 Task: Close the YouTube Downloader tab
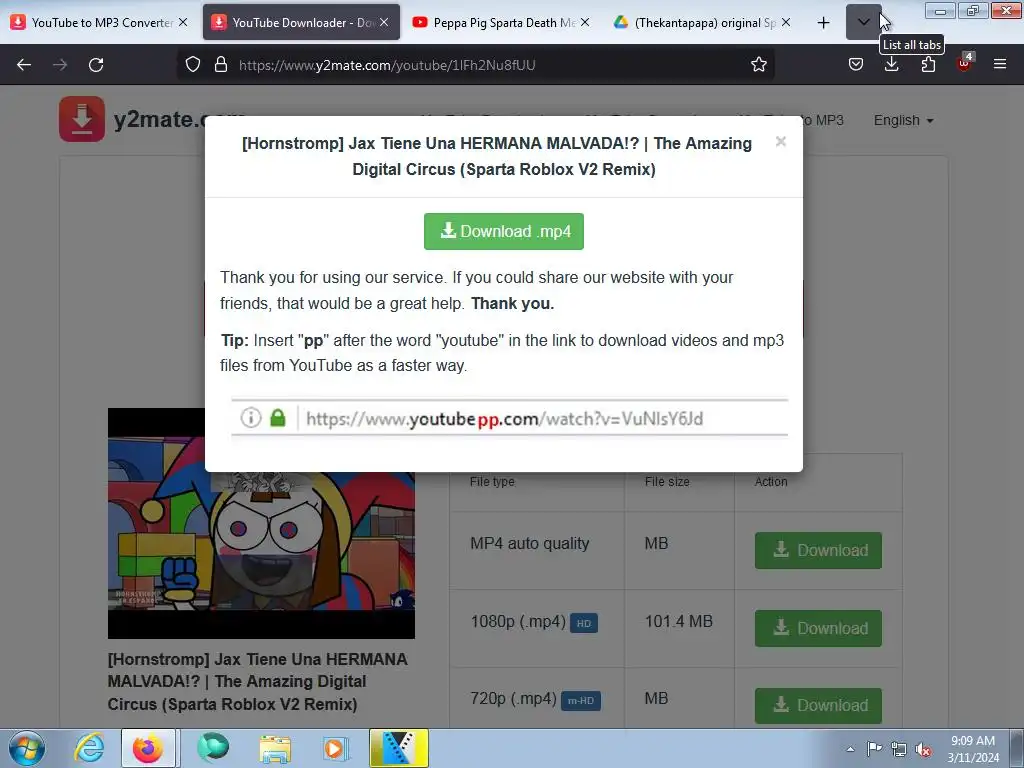click(385, 23)
